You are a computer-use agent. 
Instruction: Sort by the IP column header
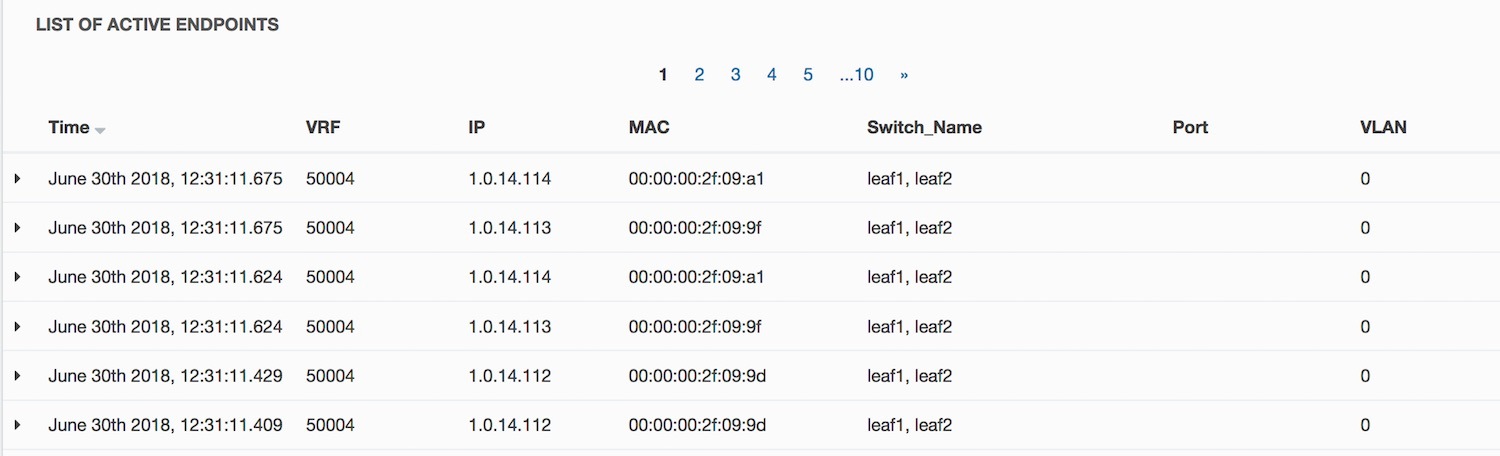pyautogui.click(x=476, y=127)
